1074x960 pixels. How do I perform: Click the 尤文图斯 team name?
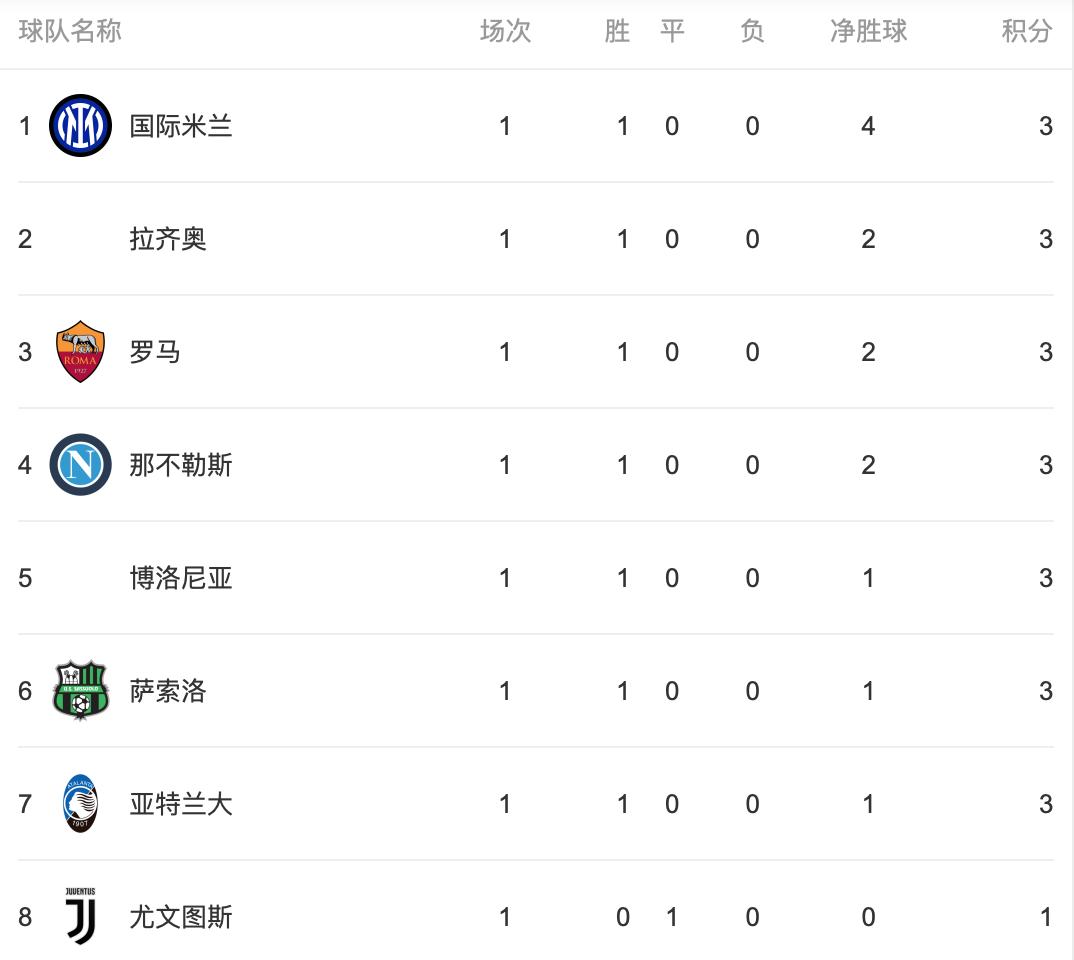[x=181, y=917]
